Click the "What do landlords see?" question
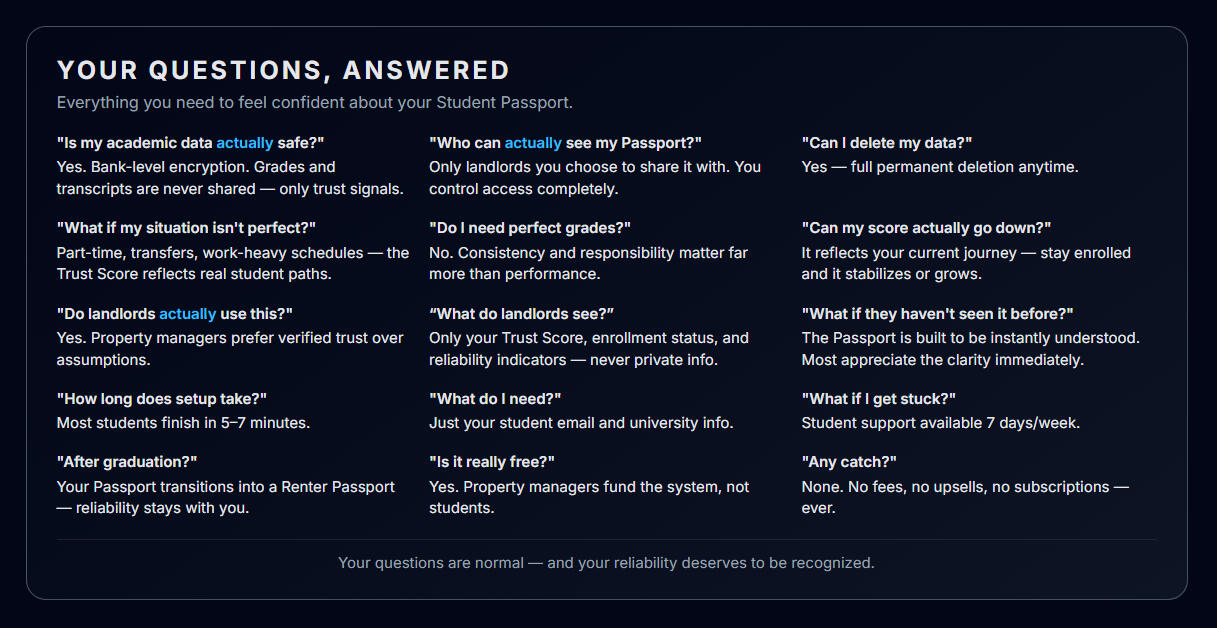This screenshot has height=628, width=1217. (x=521, y=314)
